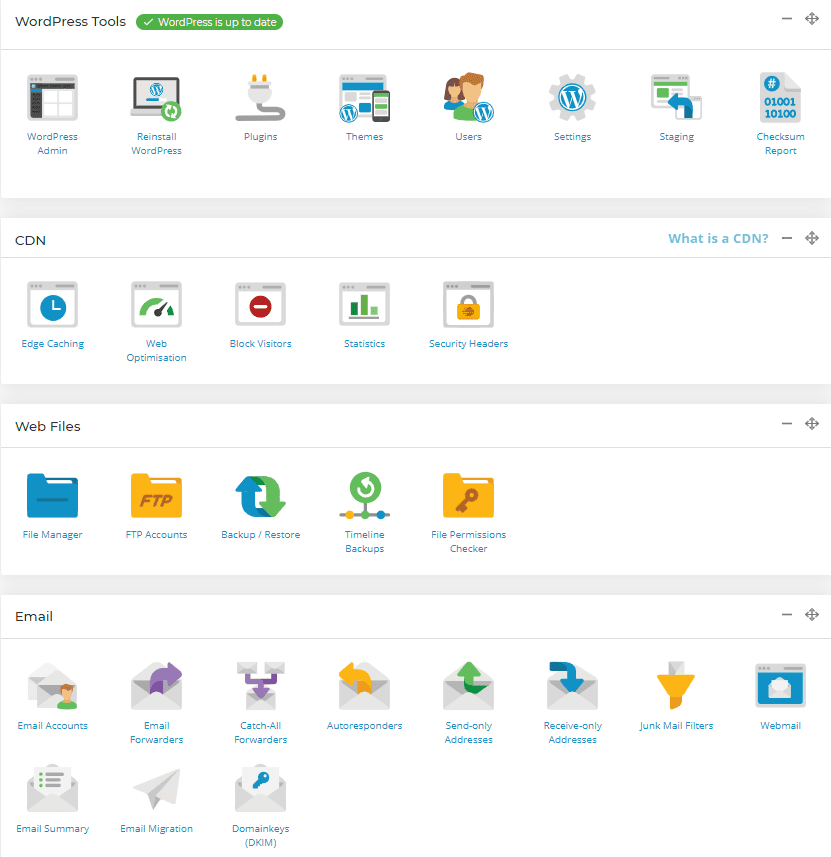Open the Staging tool icon
The width and height of the screenshot is (831, 857).
point(676,98)
